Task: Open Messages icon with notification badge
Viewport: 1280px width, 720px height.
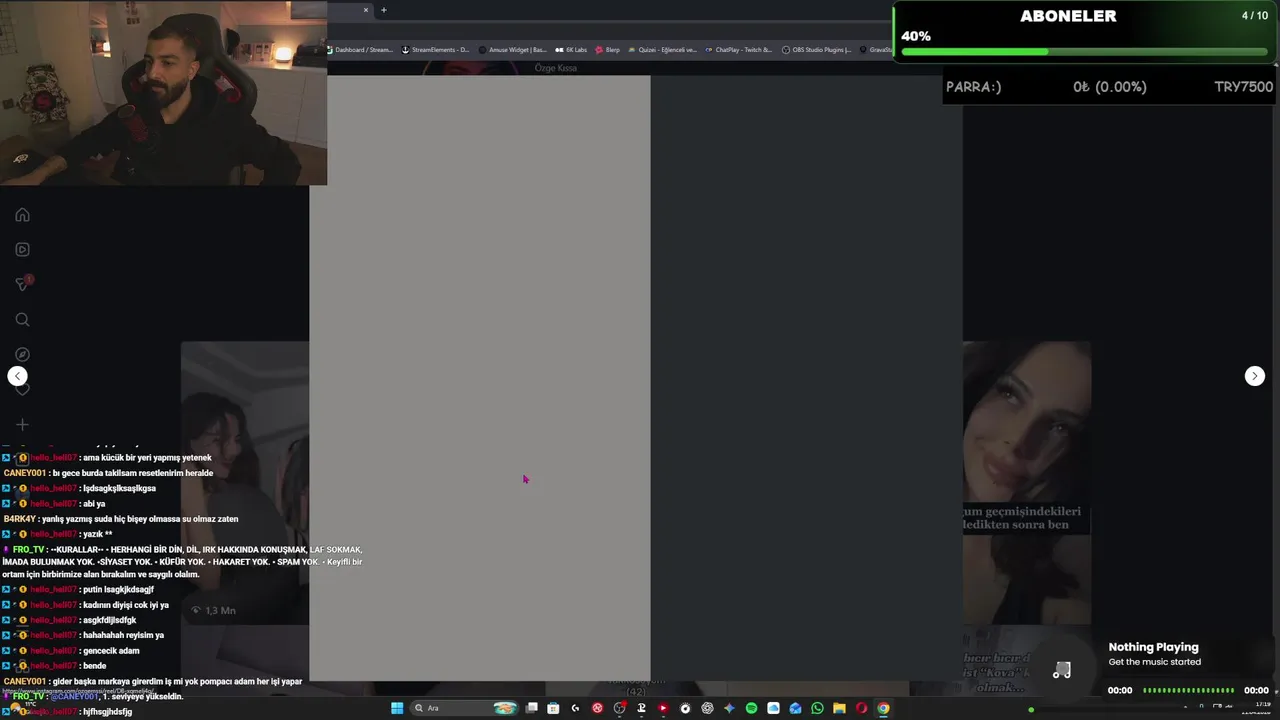Action: 22,284
